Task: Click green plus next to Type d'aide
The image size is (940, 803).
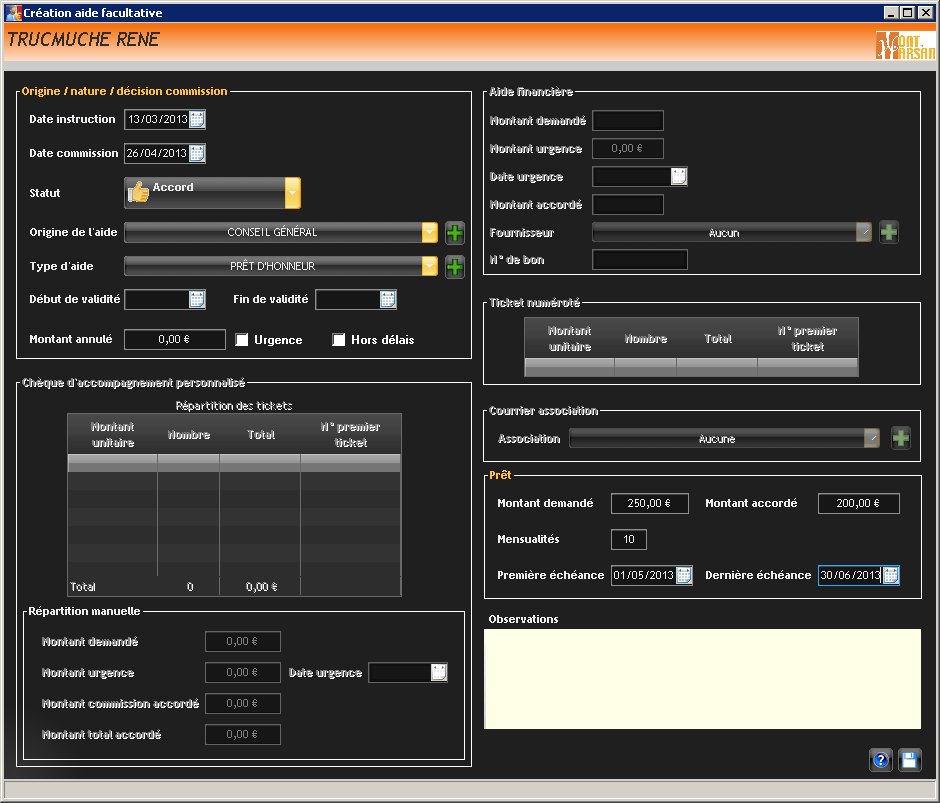Action: click(x=455, y=267)
